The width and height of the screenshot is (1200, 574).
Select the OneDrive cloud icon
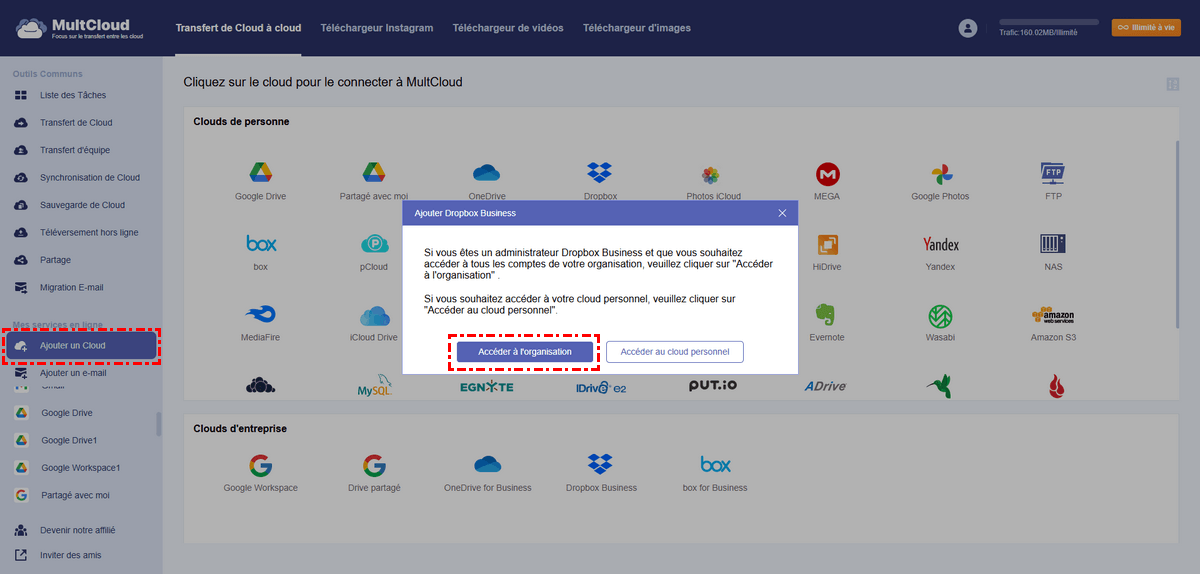pyautogui.click(x=487, y=172)
